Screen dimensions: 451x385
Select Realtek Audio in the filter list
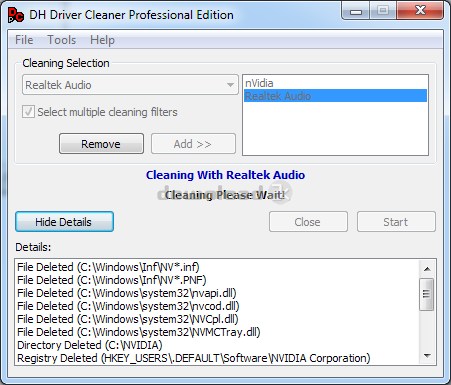(335, 96)
